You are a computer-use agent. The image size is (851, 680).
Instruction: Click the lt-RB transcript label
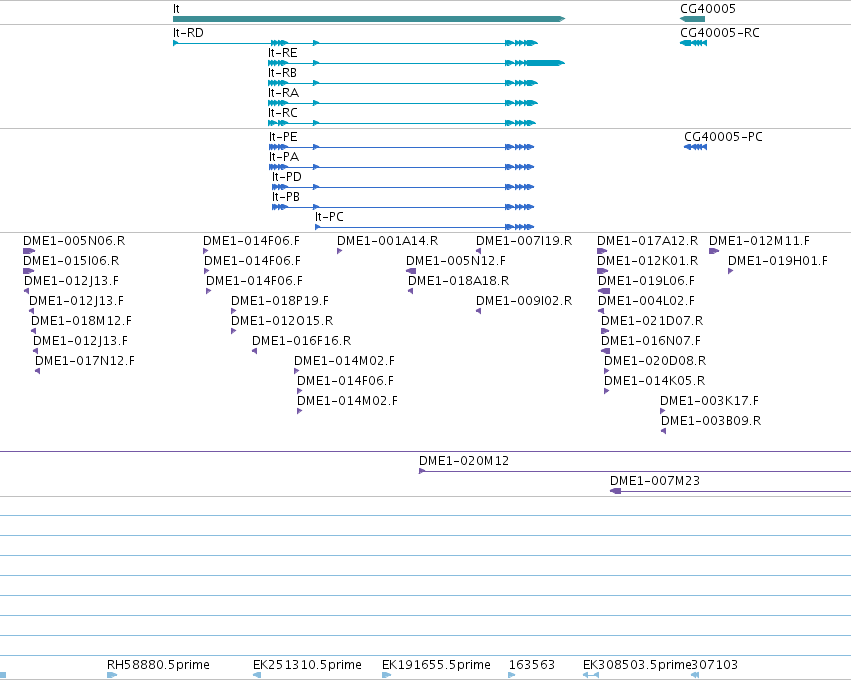[x=282, y=73]
